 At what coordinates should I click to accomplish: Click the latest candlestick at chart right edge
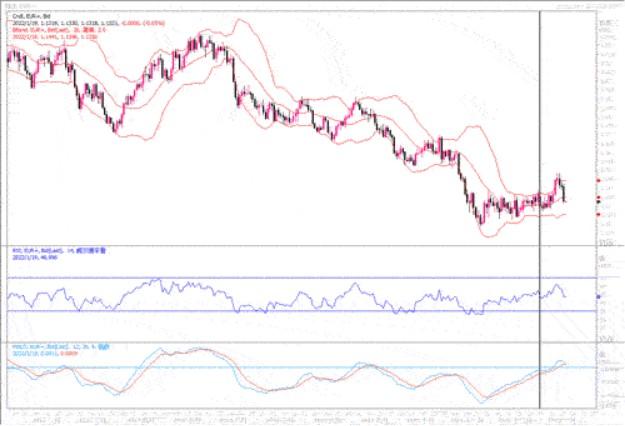[565, 194]
